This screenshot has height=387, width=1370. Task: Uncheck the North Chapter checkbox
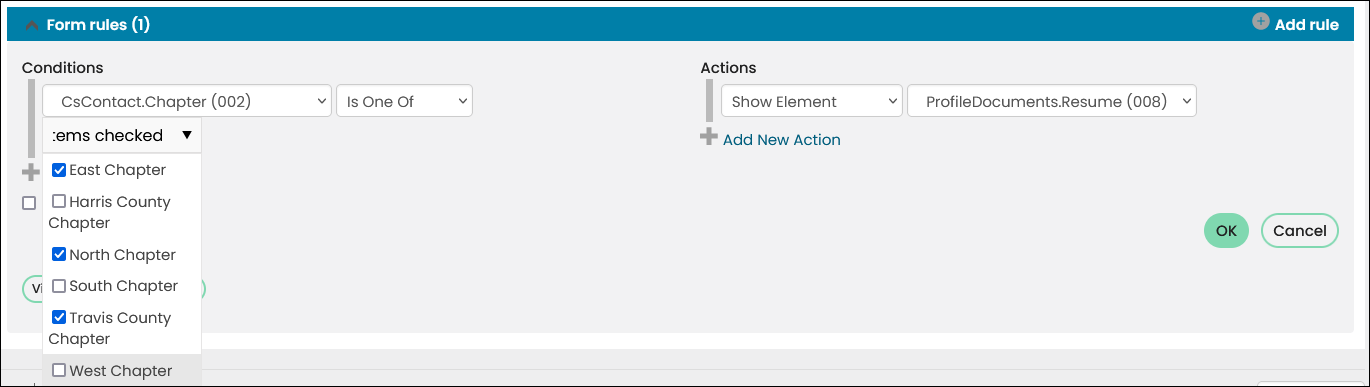pyautogui.click(x=59, y=254)
